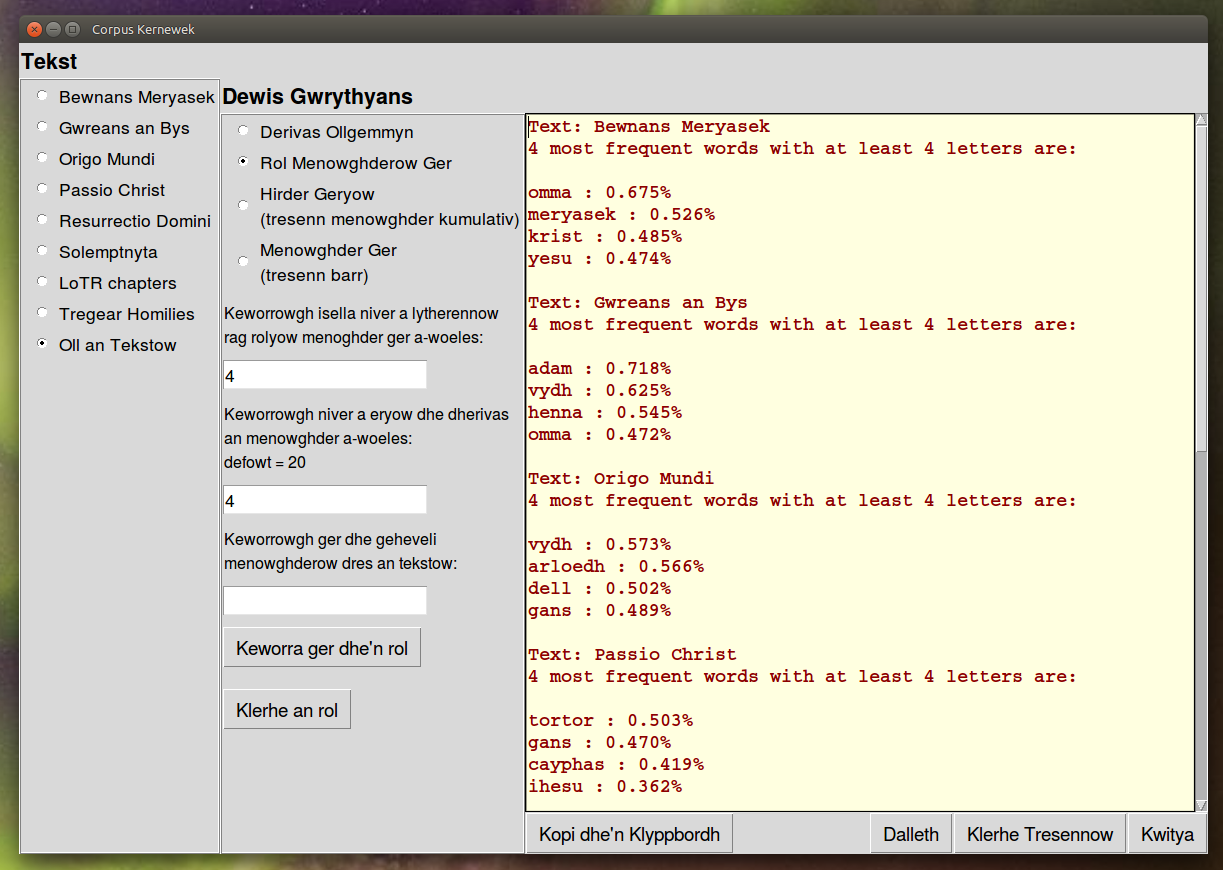Click the 'cayphas : 0.419%' result line

click(616, 764)
